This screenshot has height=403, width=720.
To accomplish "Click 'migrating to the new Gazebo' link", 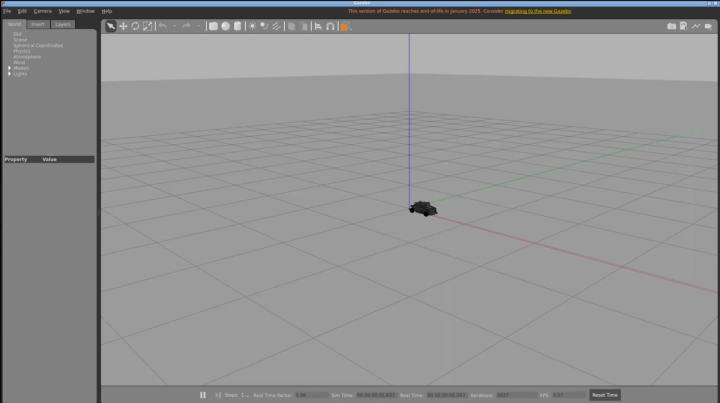I will tap(538, 11).
